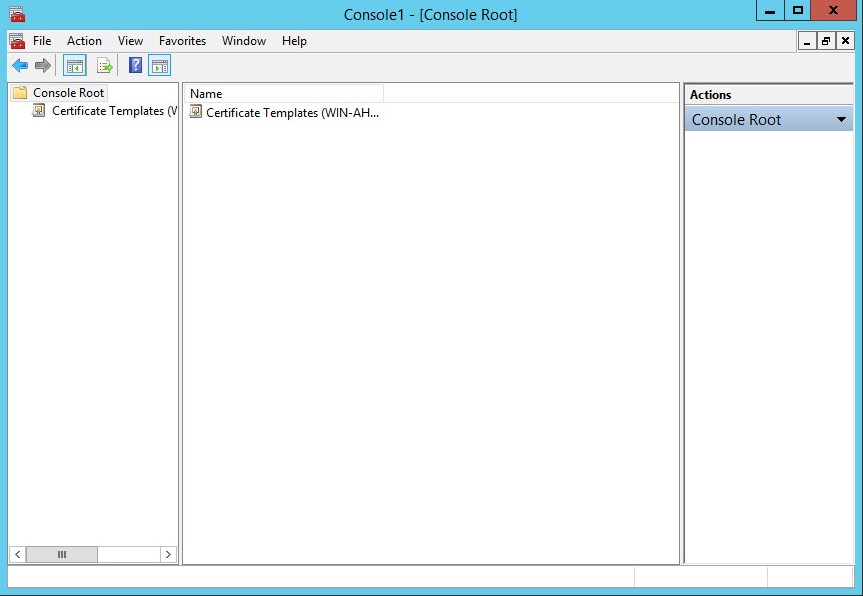Image resolution: width=863 pixels, height=596 pixels.
Task: Select Certificate Templates node in tree pane
Action: [114, 111]
